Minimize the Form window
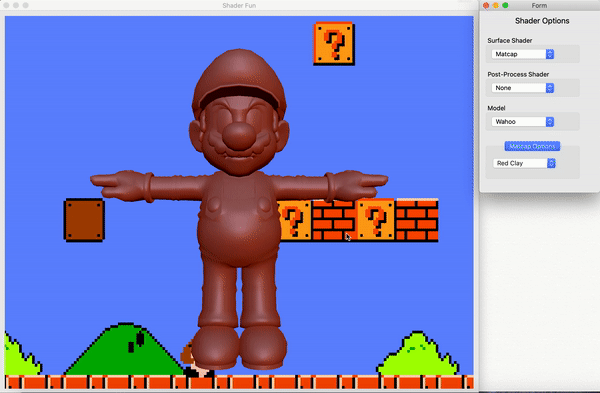600x393 pixels. (x=496, y=5)
